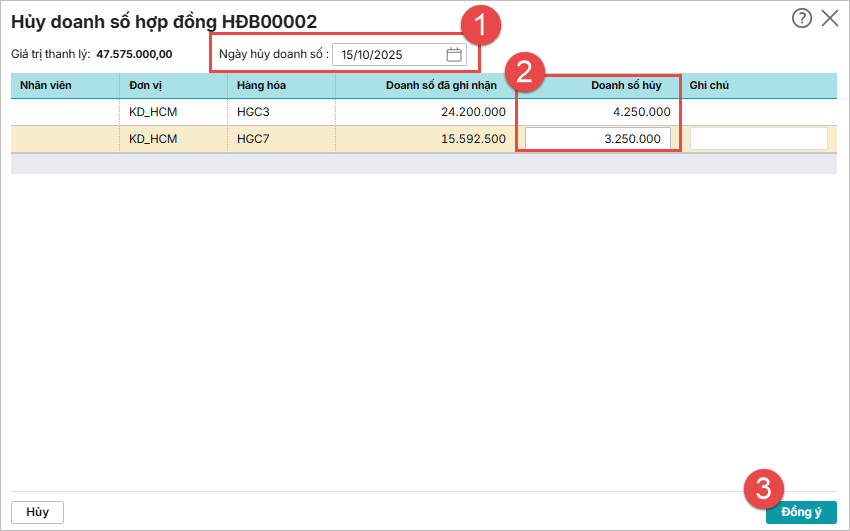Click the Doanh số hủy column header

click(x=598, y=86)
